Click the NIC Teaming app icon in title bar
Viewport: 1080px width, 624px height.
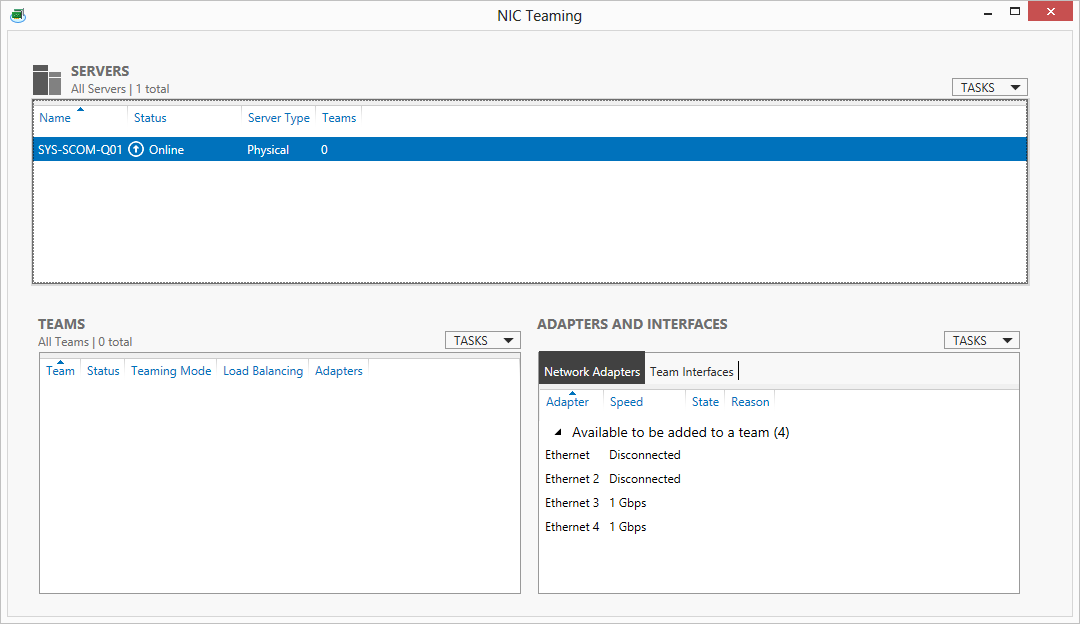pos(18,15)
